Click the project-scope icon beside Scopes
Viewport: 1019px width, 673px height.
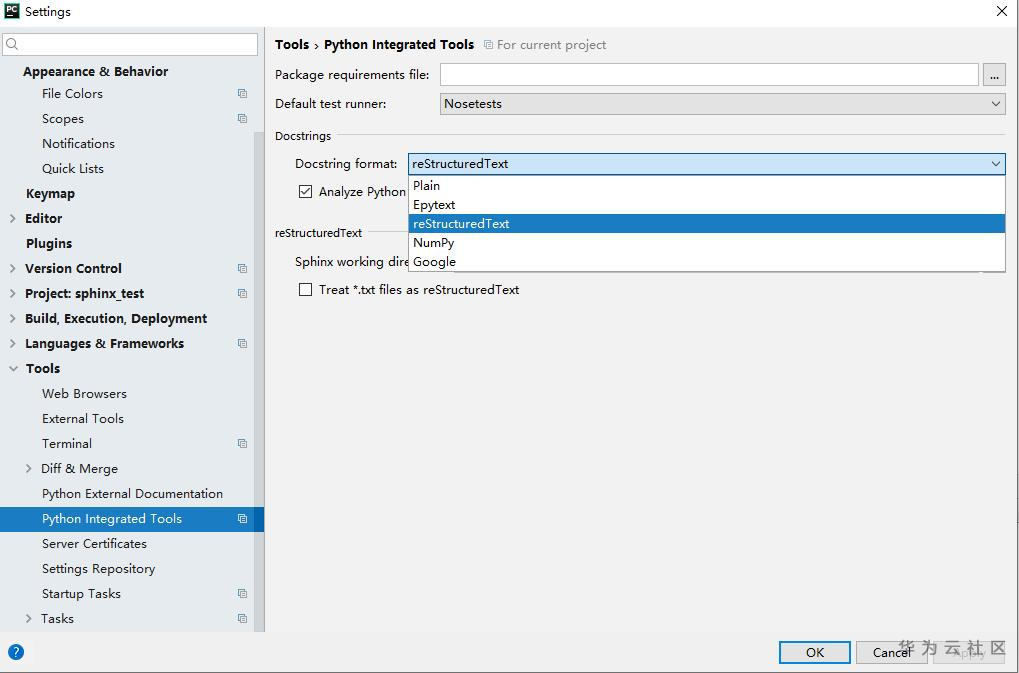(x=242, y=119)
